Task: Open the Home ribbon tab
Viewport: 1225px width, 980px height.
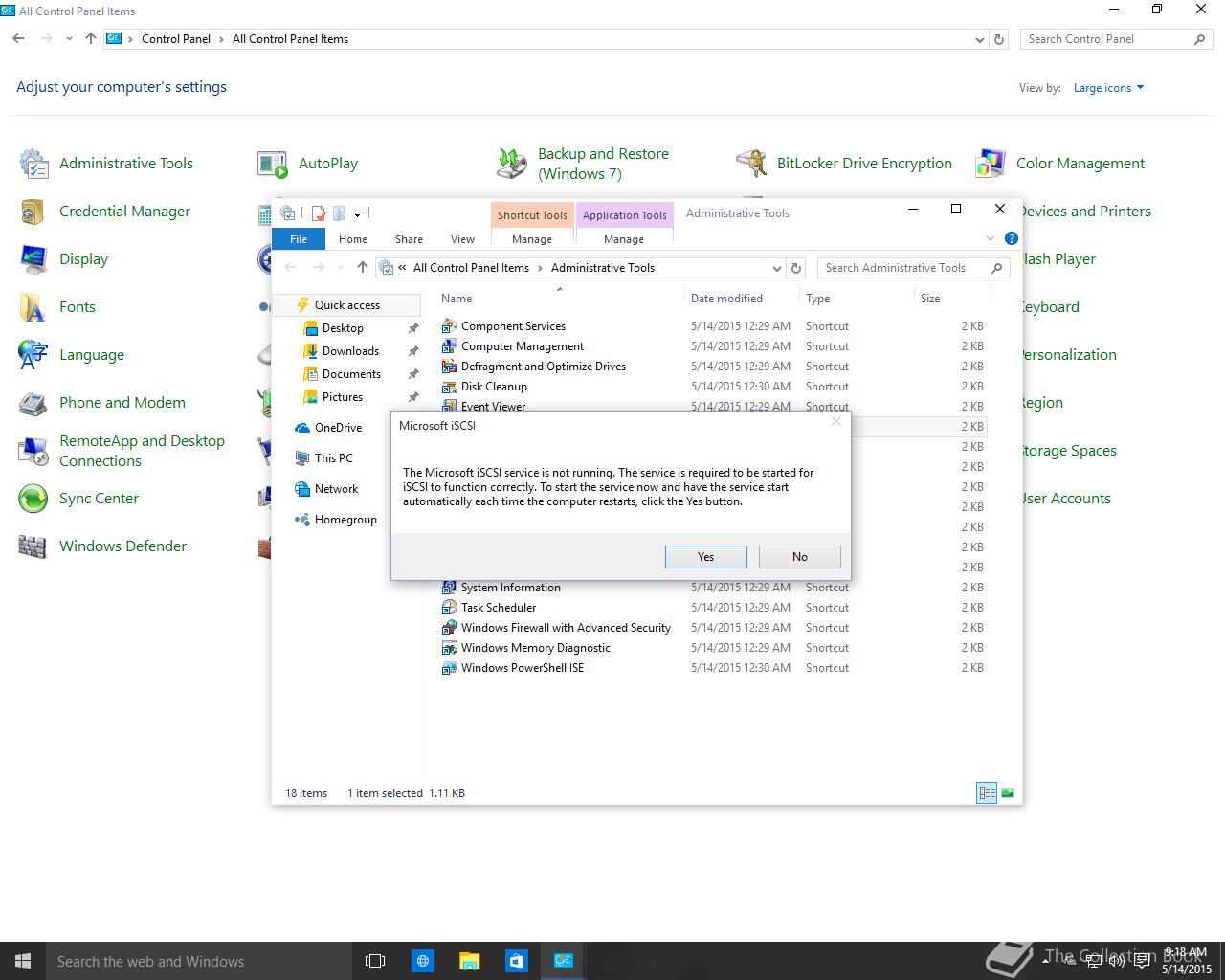Action: pos(352,239)
